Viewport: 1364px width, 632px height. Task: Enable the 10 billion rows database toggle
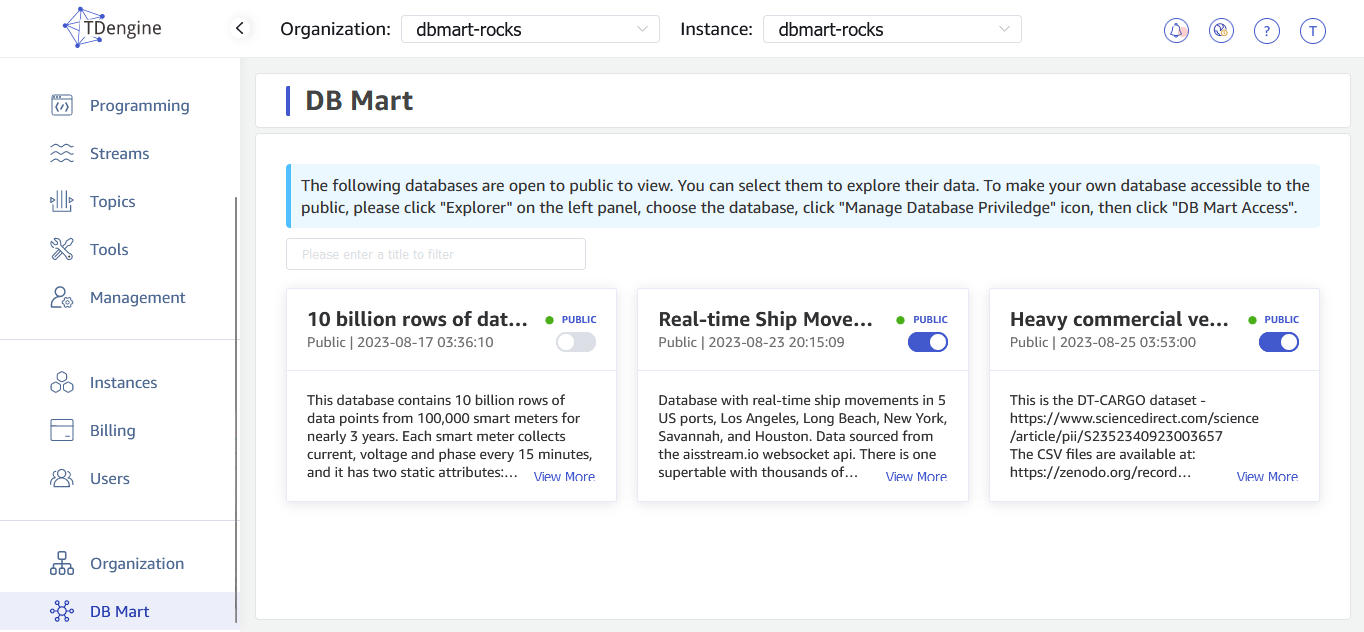pyautogui.click(x=575, y=342)
